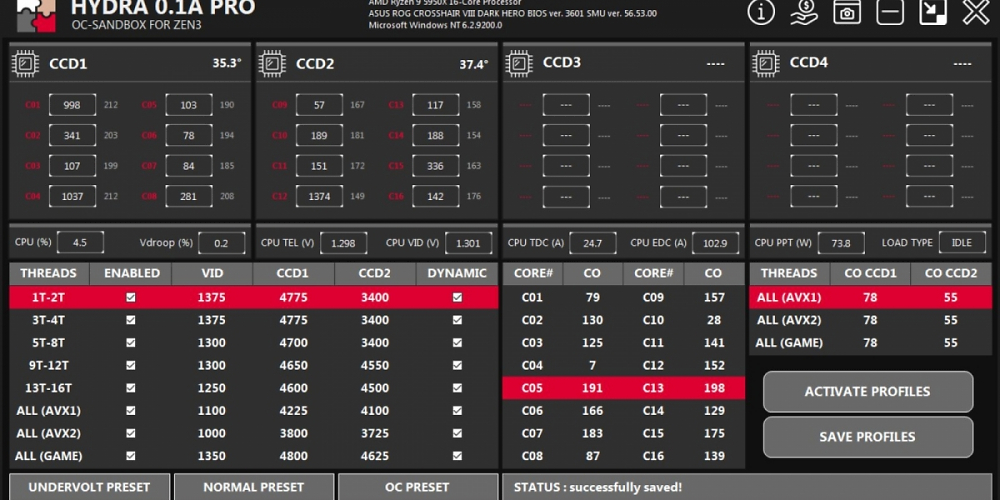
Task: Click the CCD2 chip icon
Action: pyautogui.click(x=272, y=64)
